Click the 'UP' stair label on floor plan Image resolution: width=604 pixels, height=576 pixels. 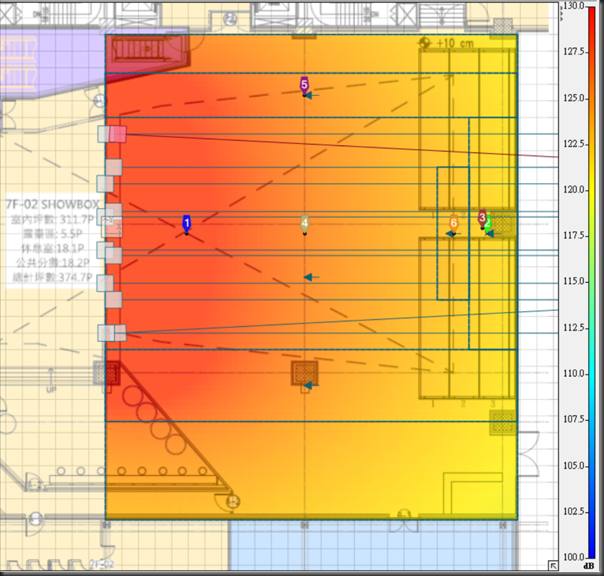tap(51, 390)
